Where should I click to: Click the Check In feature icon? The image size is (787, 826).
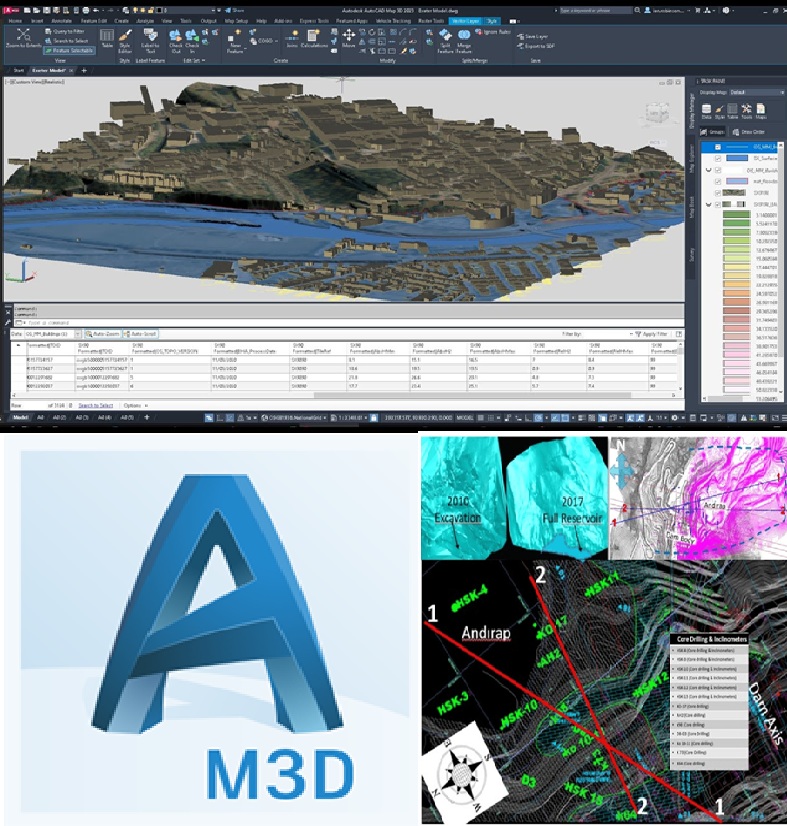click(x=192, y=41)
